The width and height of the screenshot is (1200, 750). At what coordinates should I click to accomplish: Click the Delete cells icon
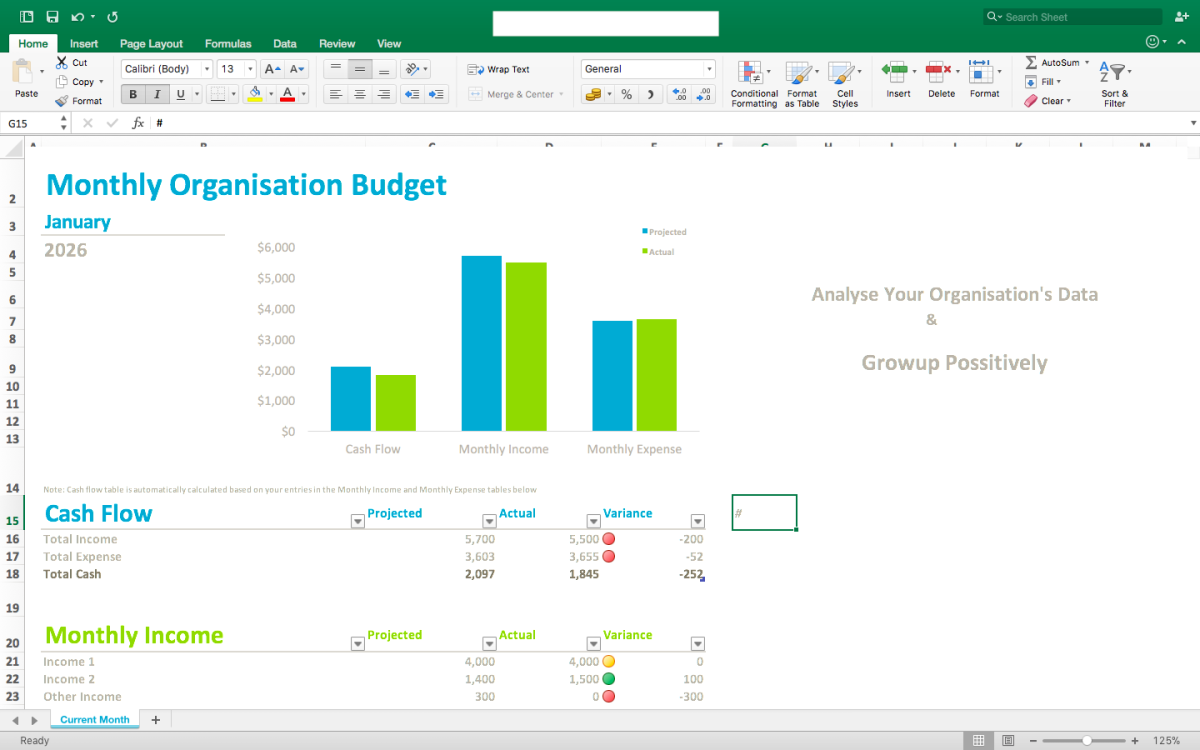click(x=938, y=72)
